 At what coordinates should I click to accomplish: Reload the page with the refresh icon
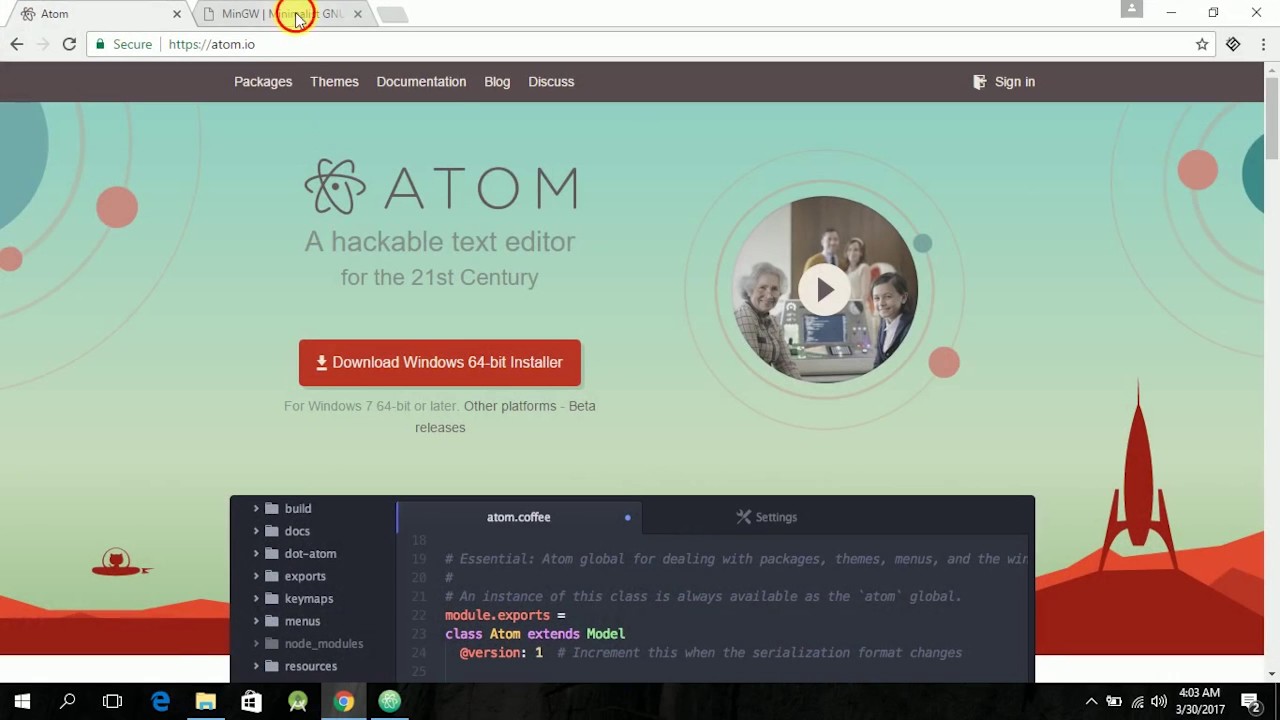click(69, 44)
